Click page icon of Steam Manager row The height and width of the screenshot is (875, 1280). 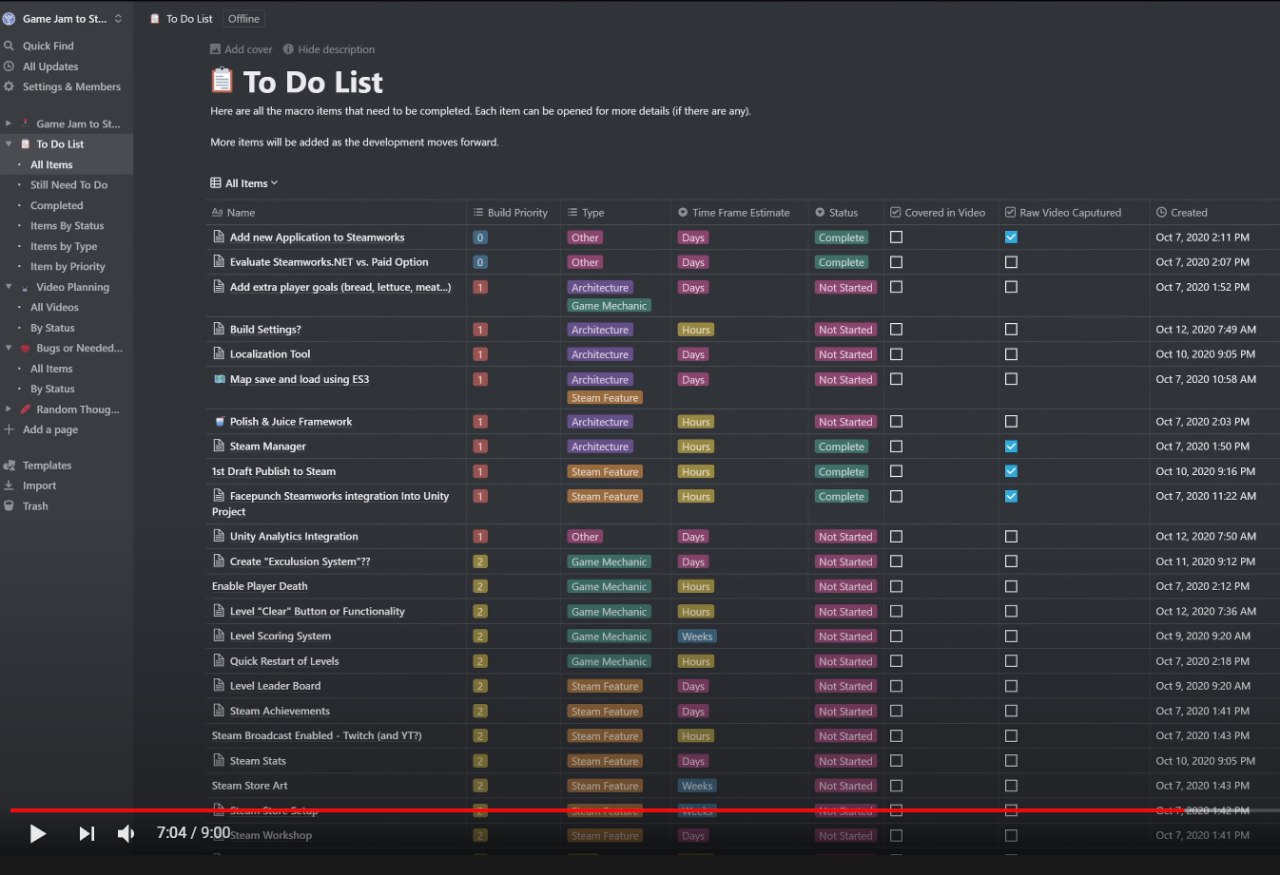pos(219,446)
